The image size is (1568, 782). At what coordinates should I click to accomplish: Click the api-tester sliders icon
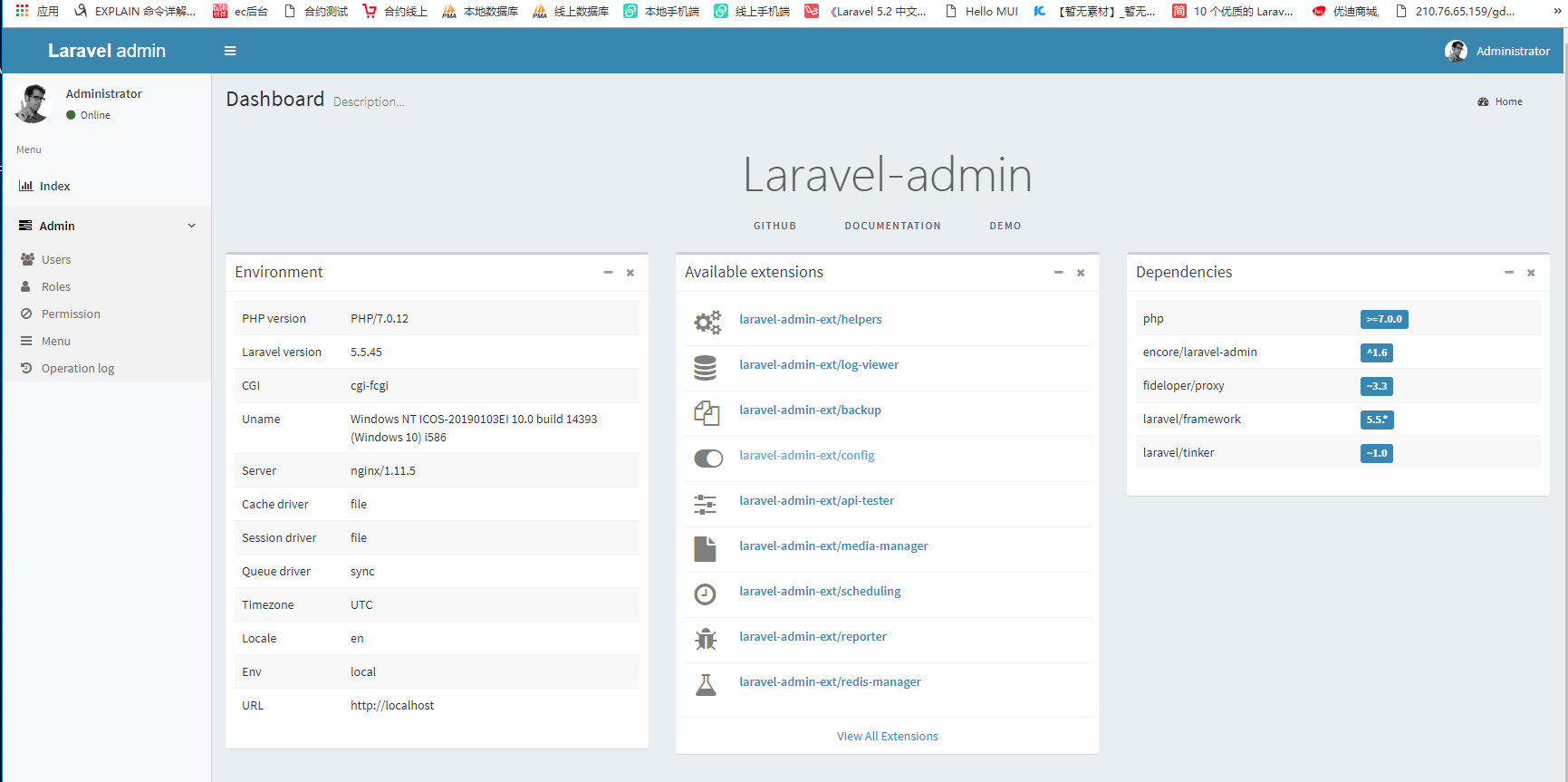[x=705, y=504]
